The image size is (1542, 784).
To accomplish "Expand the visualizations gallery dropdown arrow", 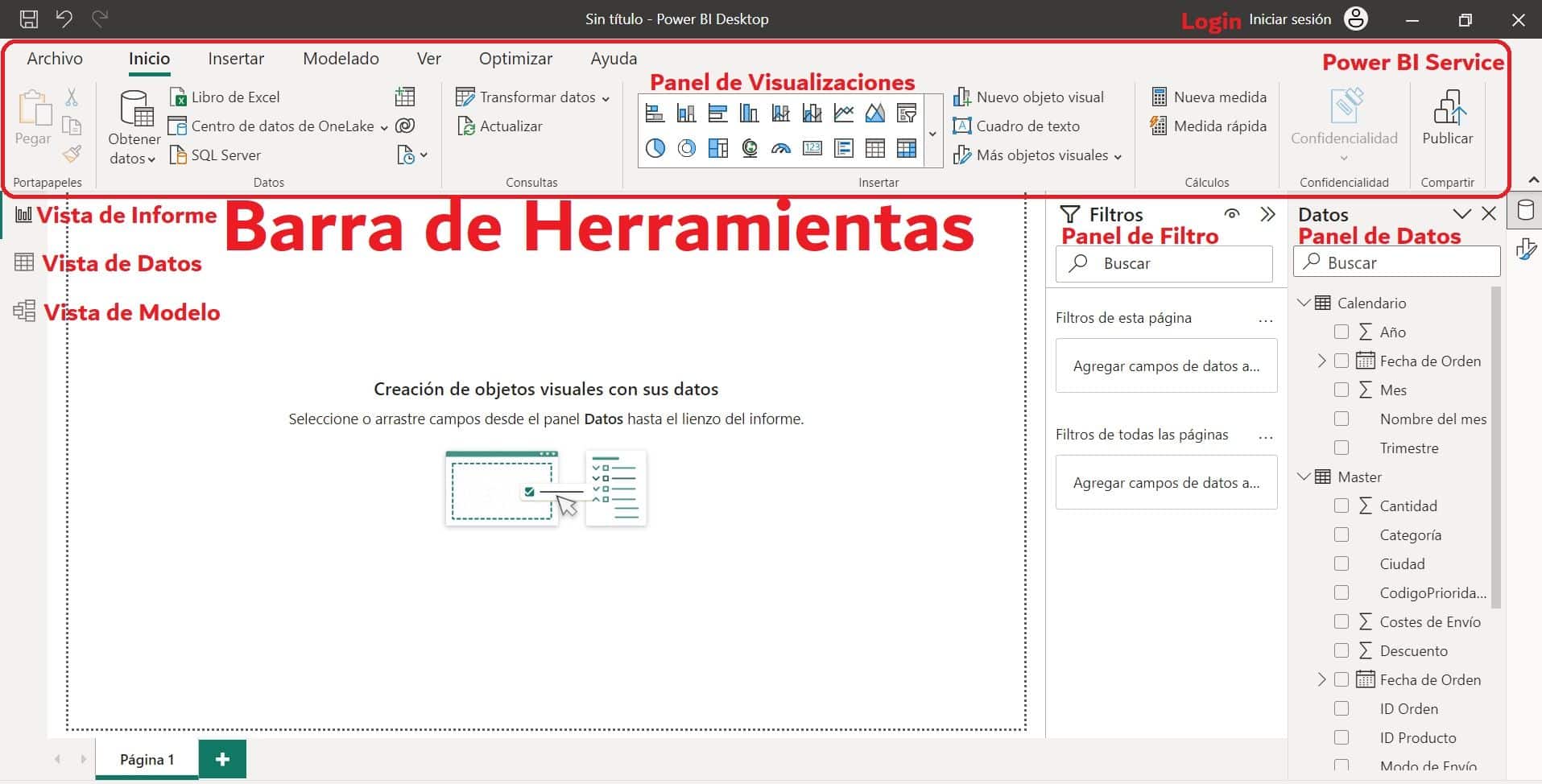I will point(932,134).
